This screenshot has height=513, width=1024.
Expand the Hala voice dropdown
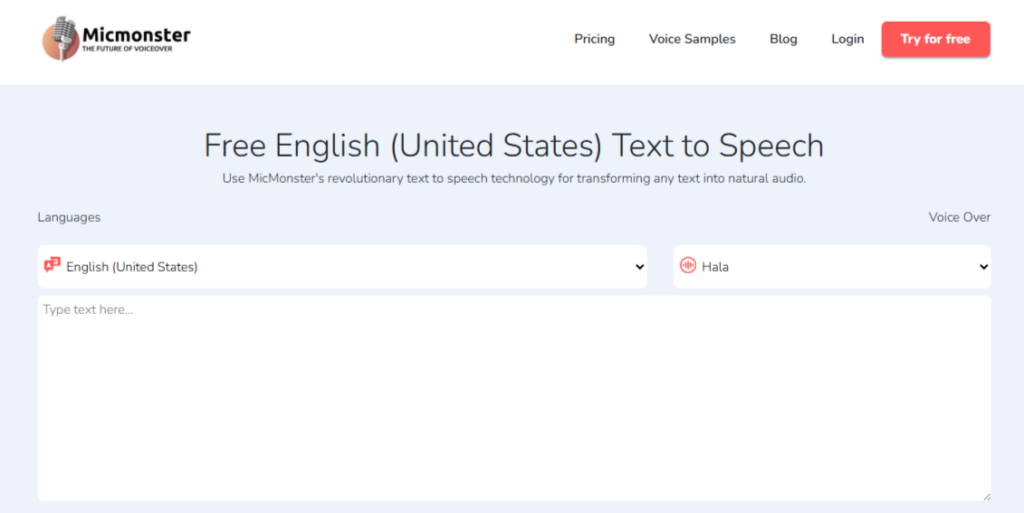832,266
